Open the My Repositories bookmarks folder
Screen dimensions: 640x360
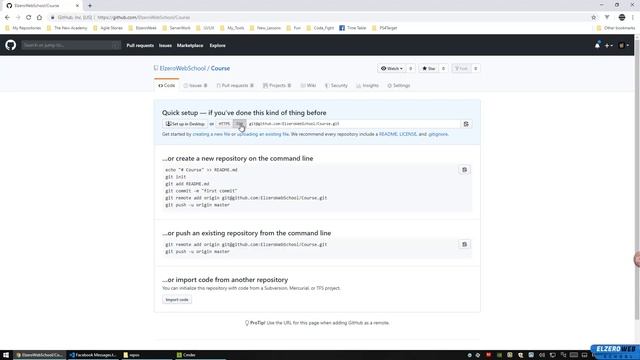pyautogui.click(x=23, y=28)
